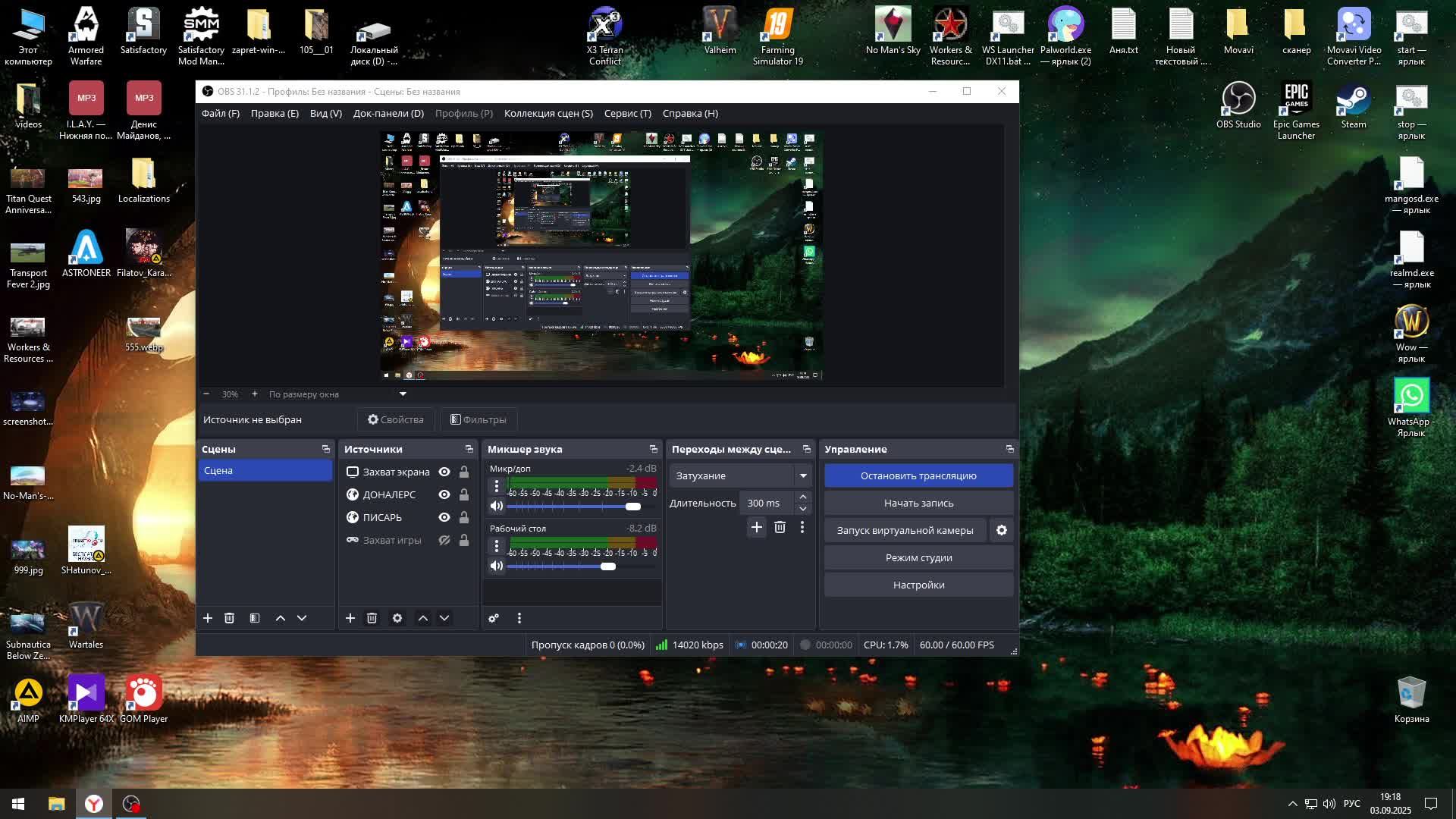
Task: Show the Захват игры source
Action: [x=444, y=540]
